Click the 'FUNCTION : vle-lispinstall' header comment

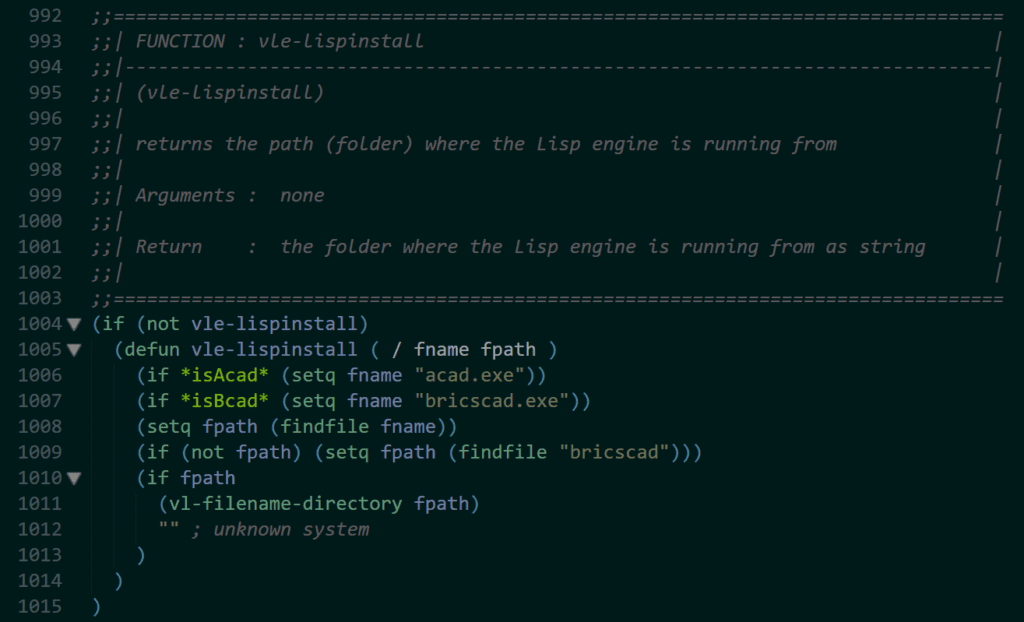click(x=280, y=41)
